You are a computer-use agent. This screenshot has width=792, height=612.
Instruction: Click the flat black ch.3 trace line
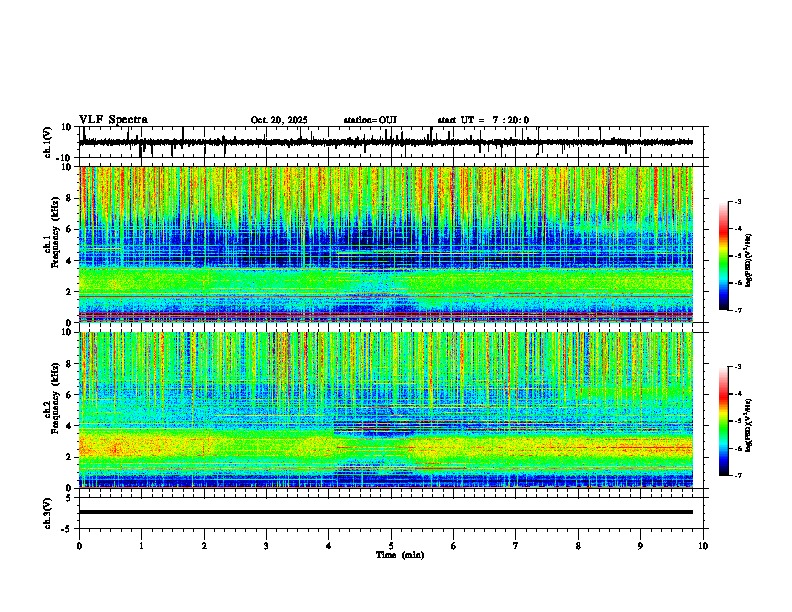coord(386,512)
